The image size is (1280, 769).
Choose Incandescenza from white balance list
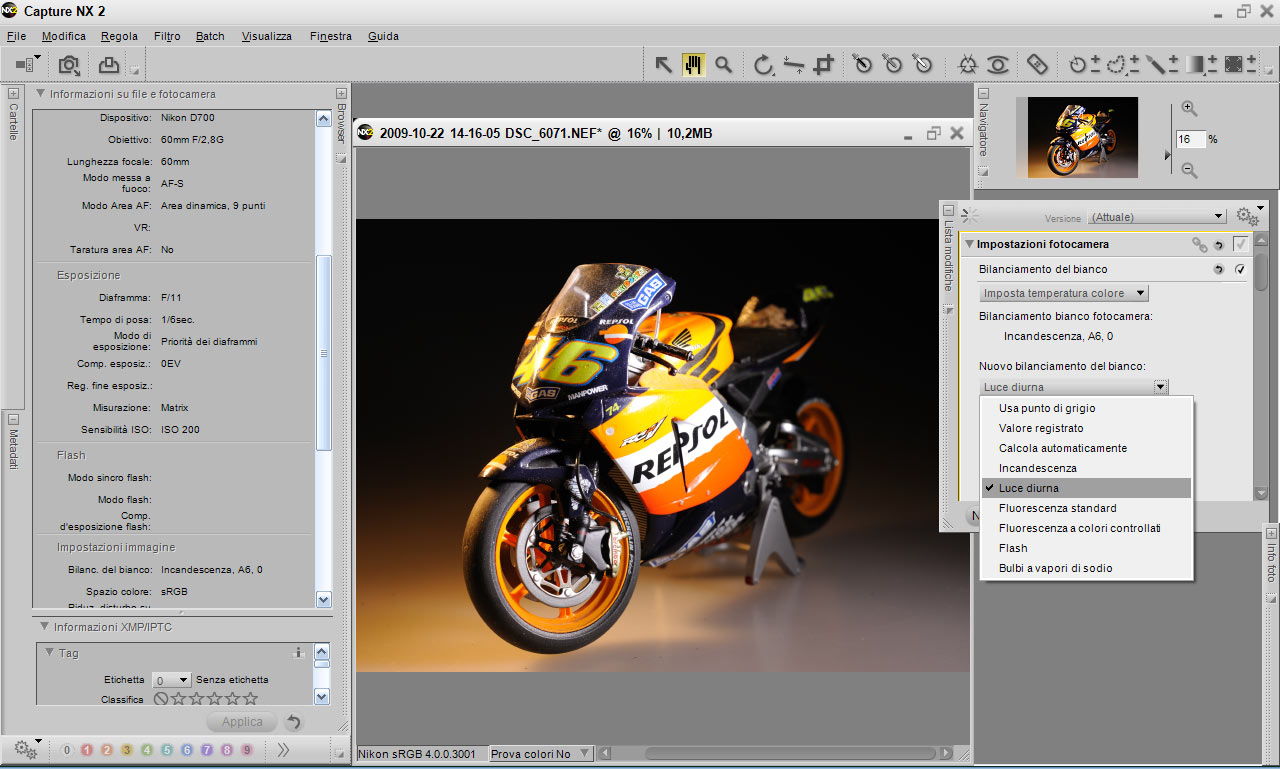[x=1086, y=468]
